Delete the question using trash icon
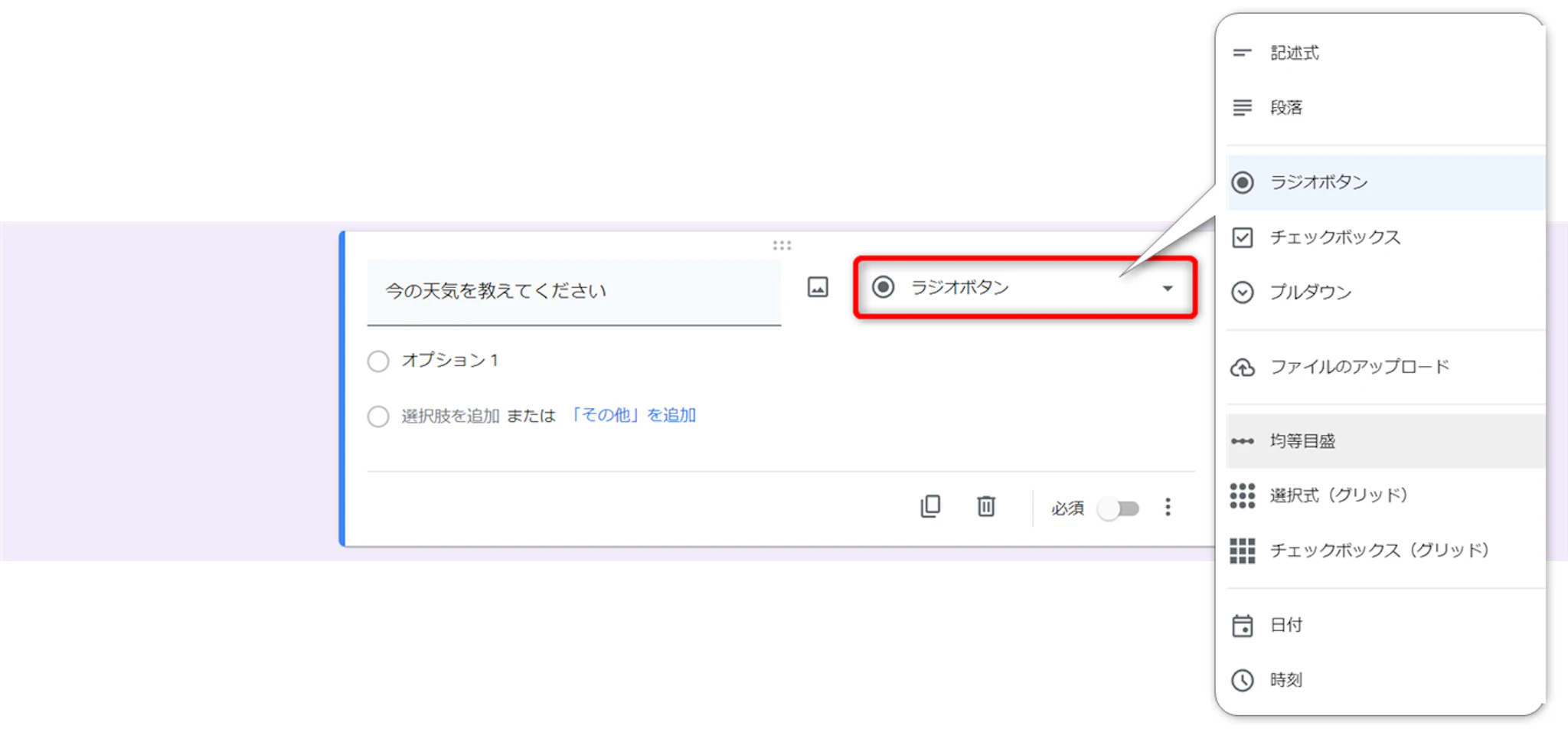The height and width of the screenshot is (729, 1568). click(986, 506)
